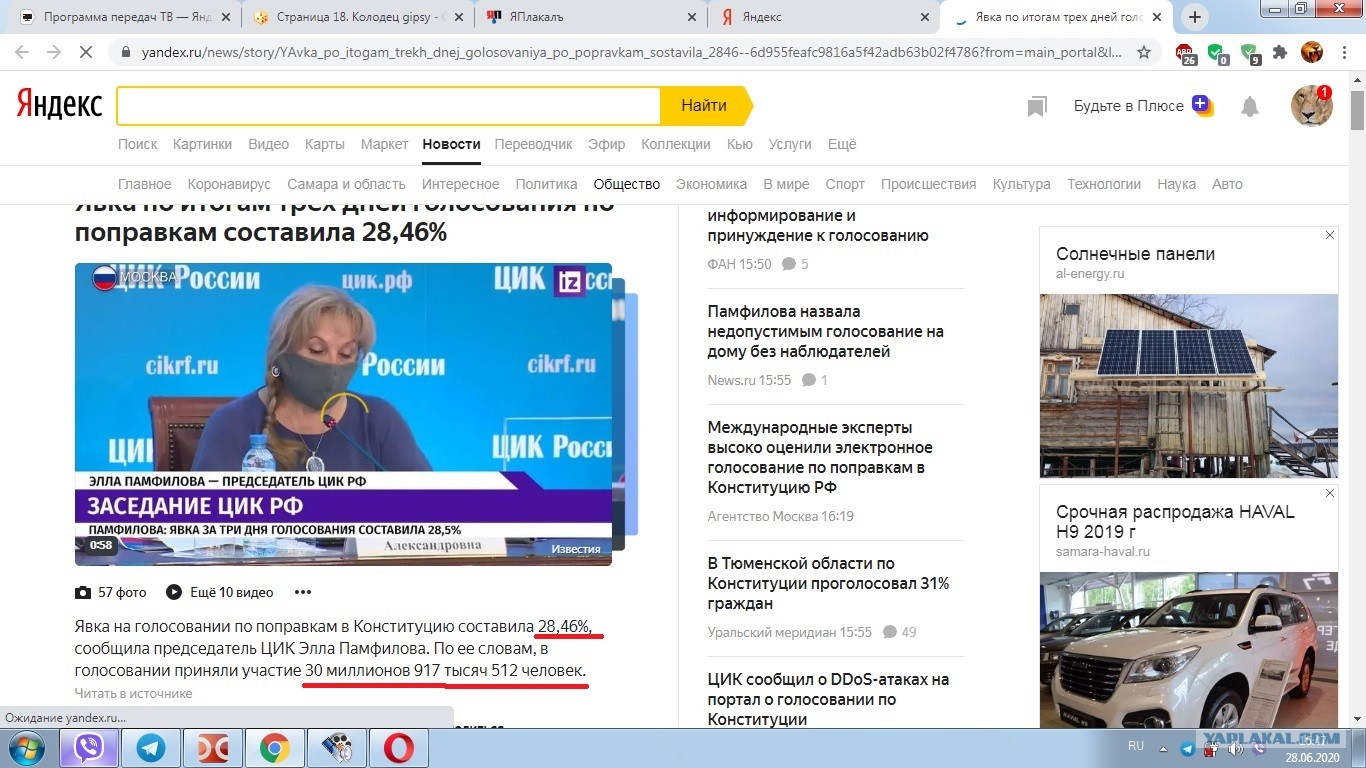Screen dimensions: 1366x768
Task: Open the Памфилова назвала недопустимым story
Action: click(x=826, y=331)
